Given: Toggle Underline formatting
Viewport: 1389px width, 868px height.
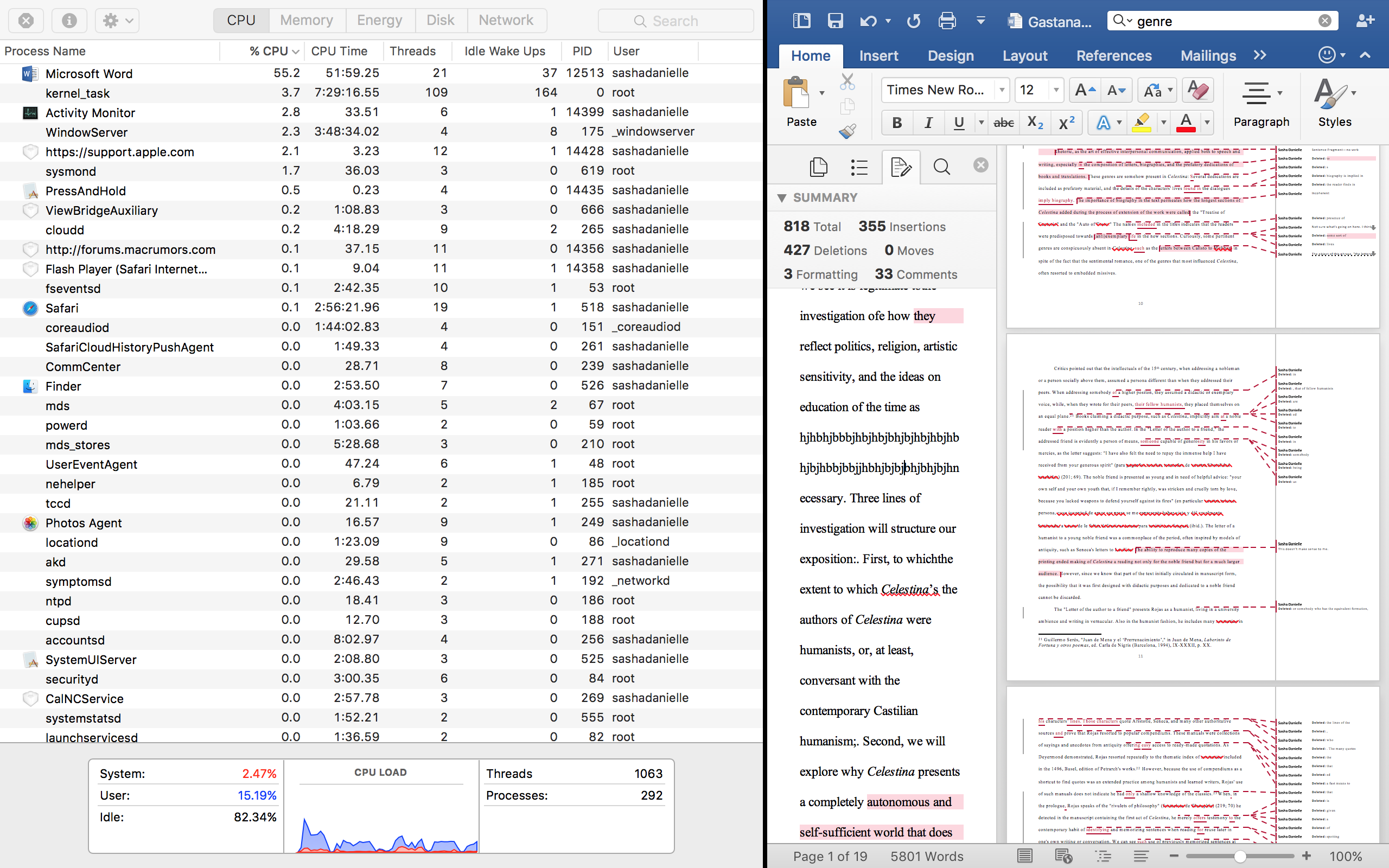Looking at the screenshot, I should click(959, 122).
